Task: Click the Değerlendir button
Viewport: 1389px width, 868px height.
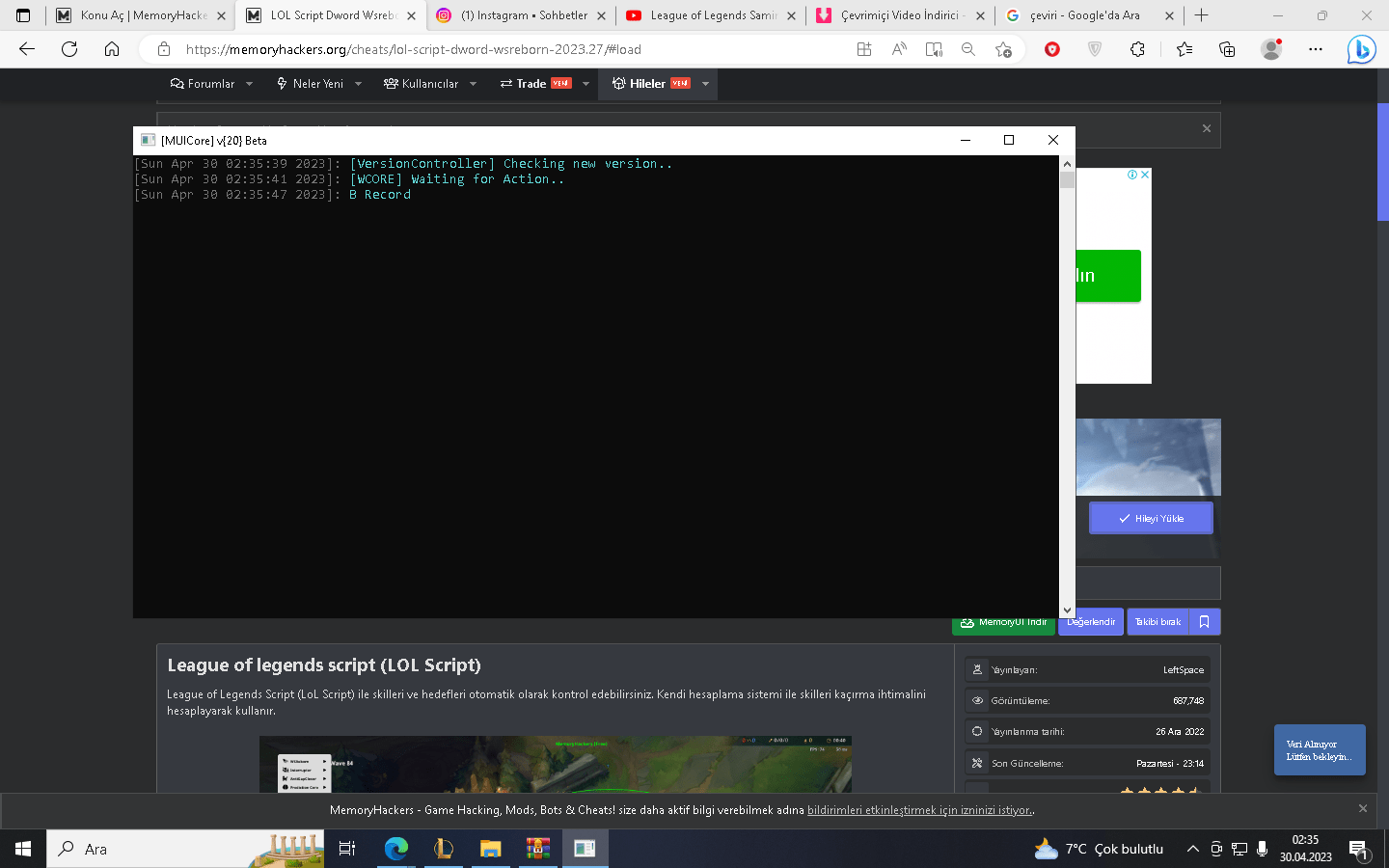Action: (x=1091, y=622)
